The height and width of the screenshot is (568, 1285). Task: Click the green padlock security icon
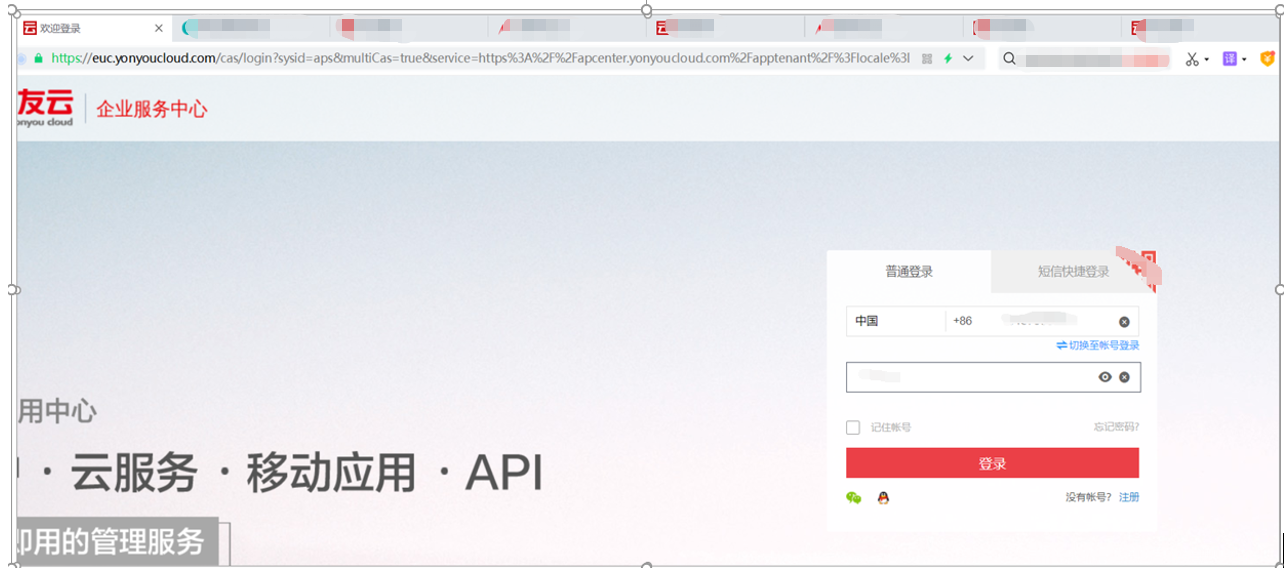tap(39, 58)
